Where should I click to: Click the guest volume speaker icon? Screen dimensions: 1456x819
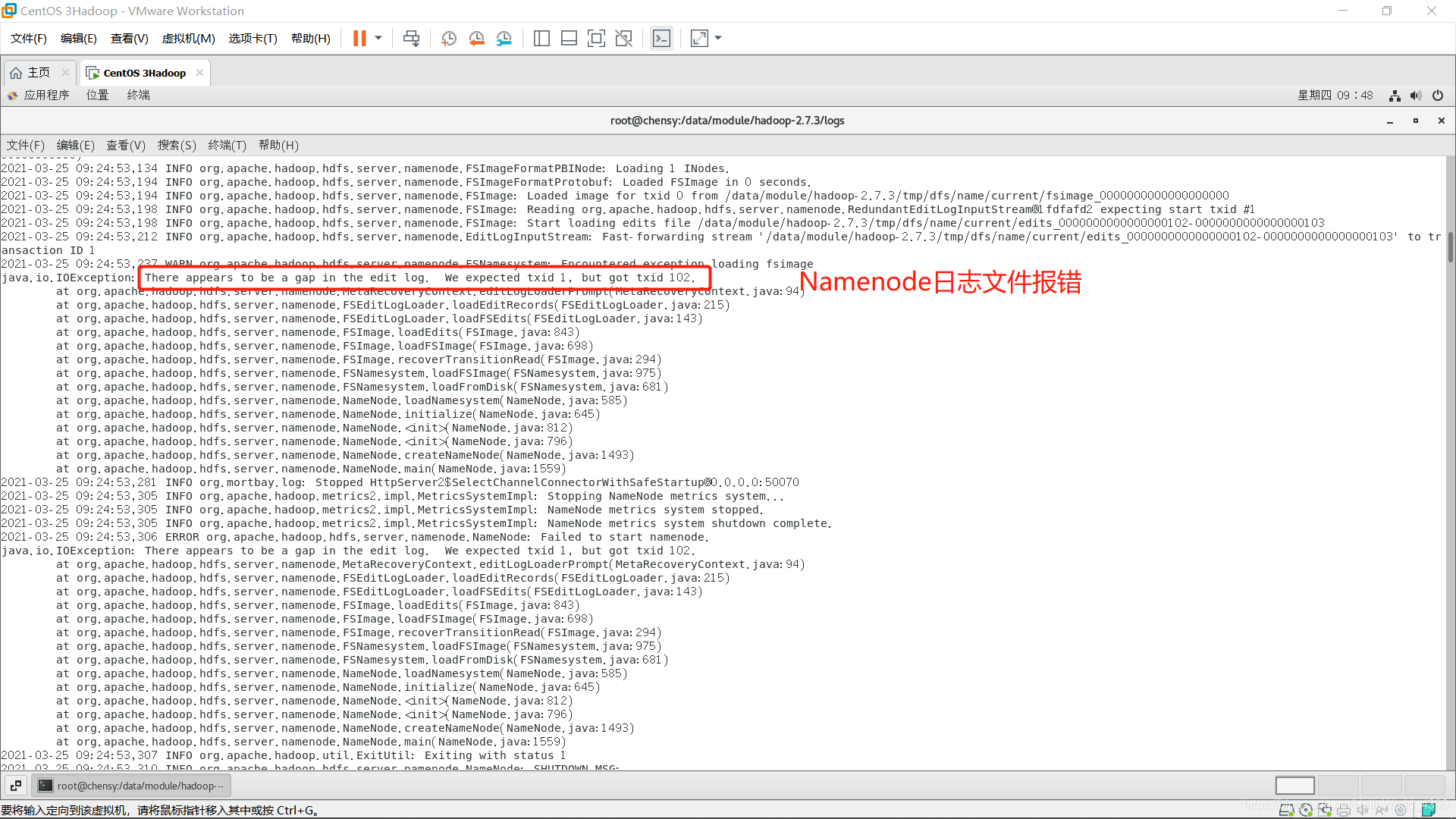(x=1416, y=96)
